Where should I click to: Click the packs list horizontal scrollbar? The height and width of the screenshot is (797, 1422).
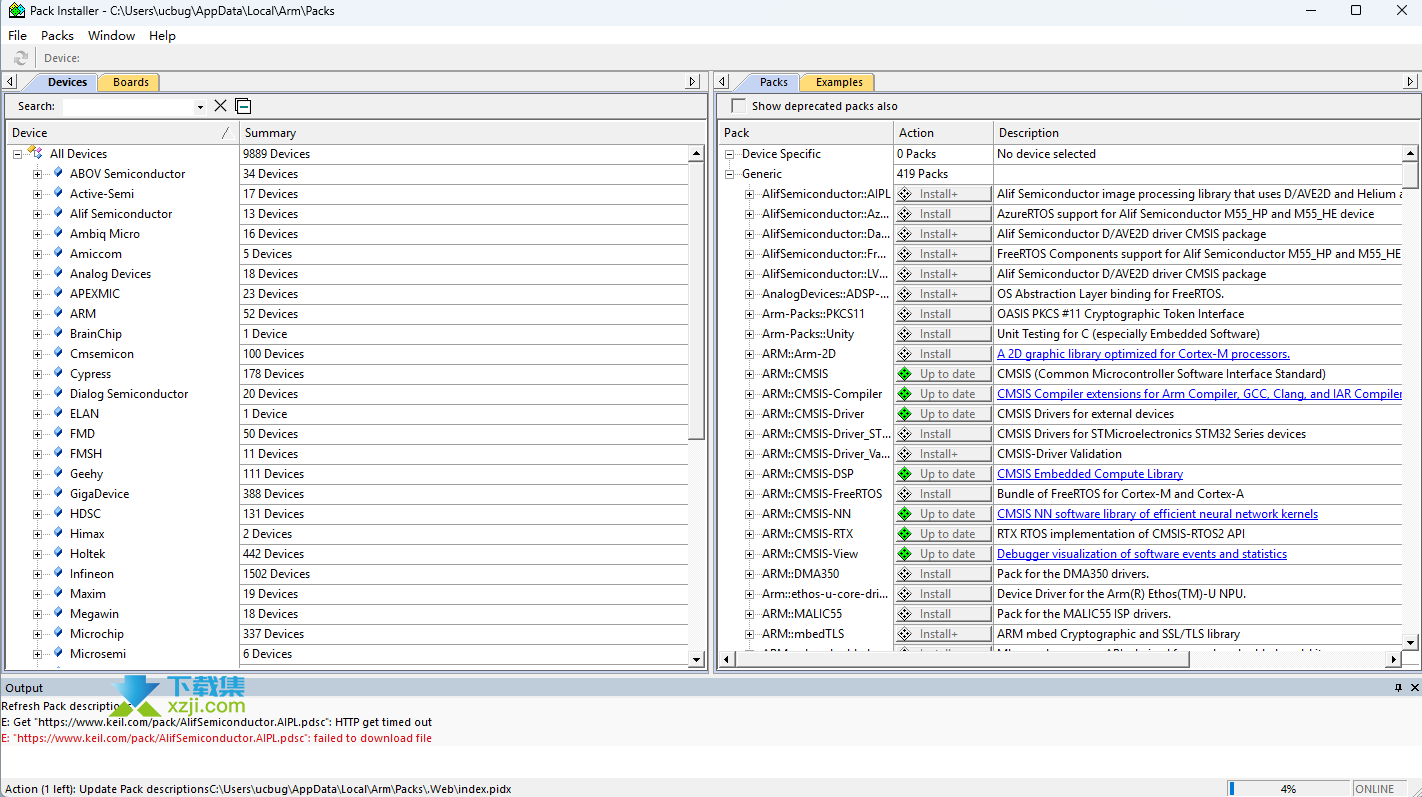tap(1061, 659)
